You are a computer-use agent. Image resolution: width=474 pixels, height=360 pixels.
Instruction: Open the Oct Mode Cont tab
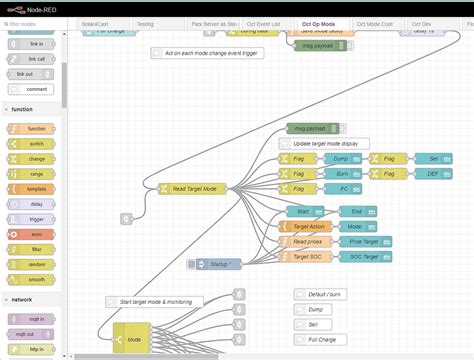[x=375, y=24]
